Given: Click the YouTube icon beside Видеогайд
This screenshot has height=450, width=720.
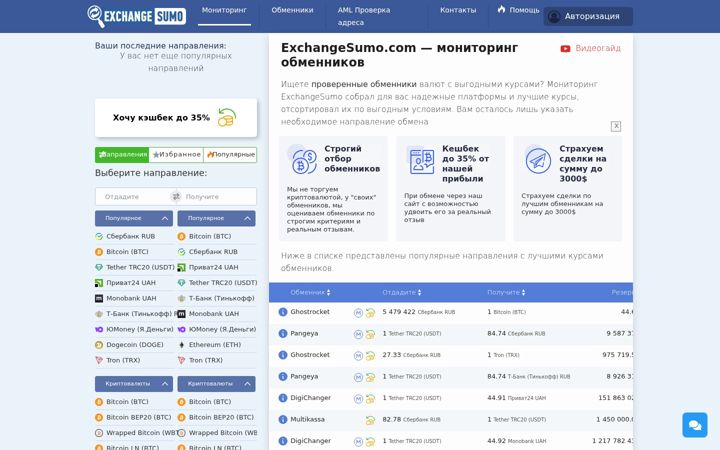Looking at the screenshot, I should click(565, 49).
